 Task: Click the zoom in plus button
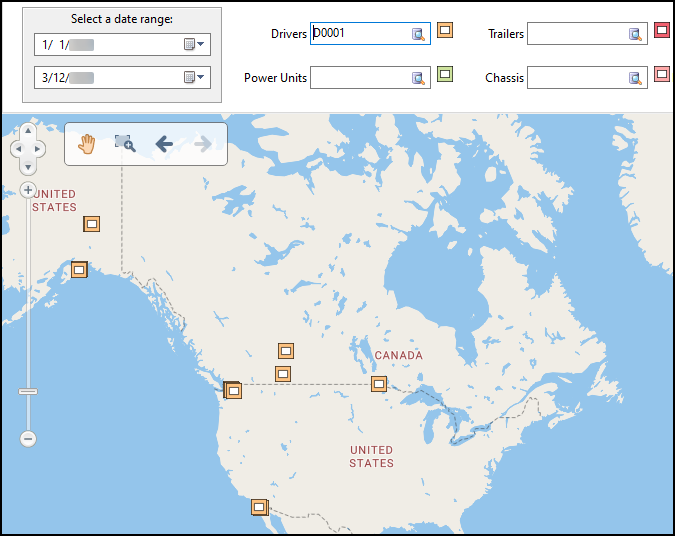click(28, 190)
